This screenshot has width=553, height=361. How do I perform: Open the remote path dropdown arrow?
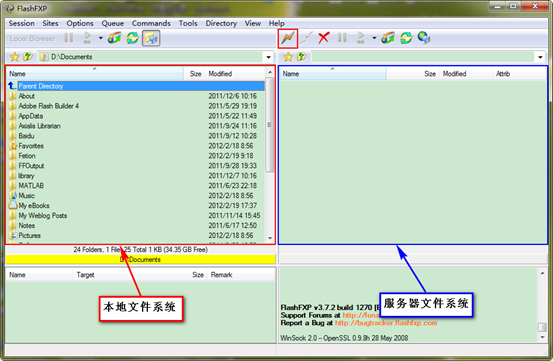tap(540, 57)
